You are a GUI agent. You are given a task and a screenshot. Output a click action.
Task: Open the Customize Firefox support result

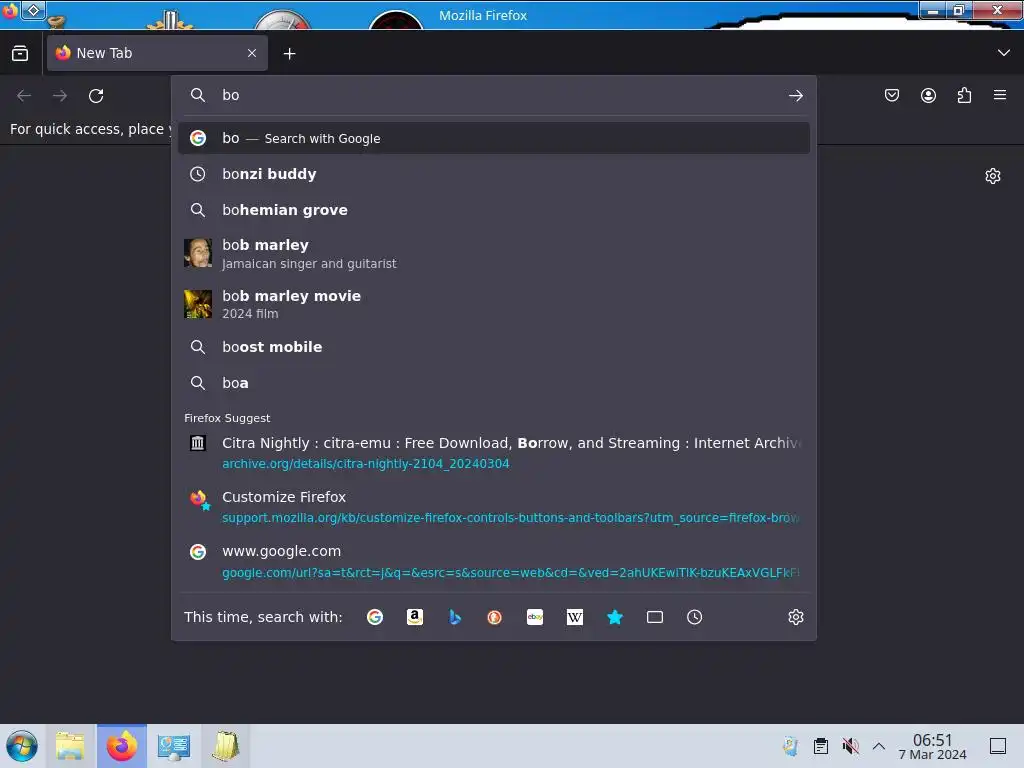493,507
